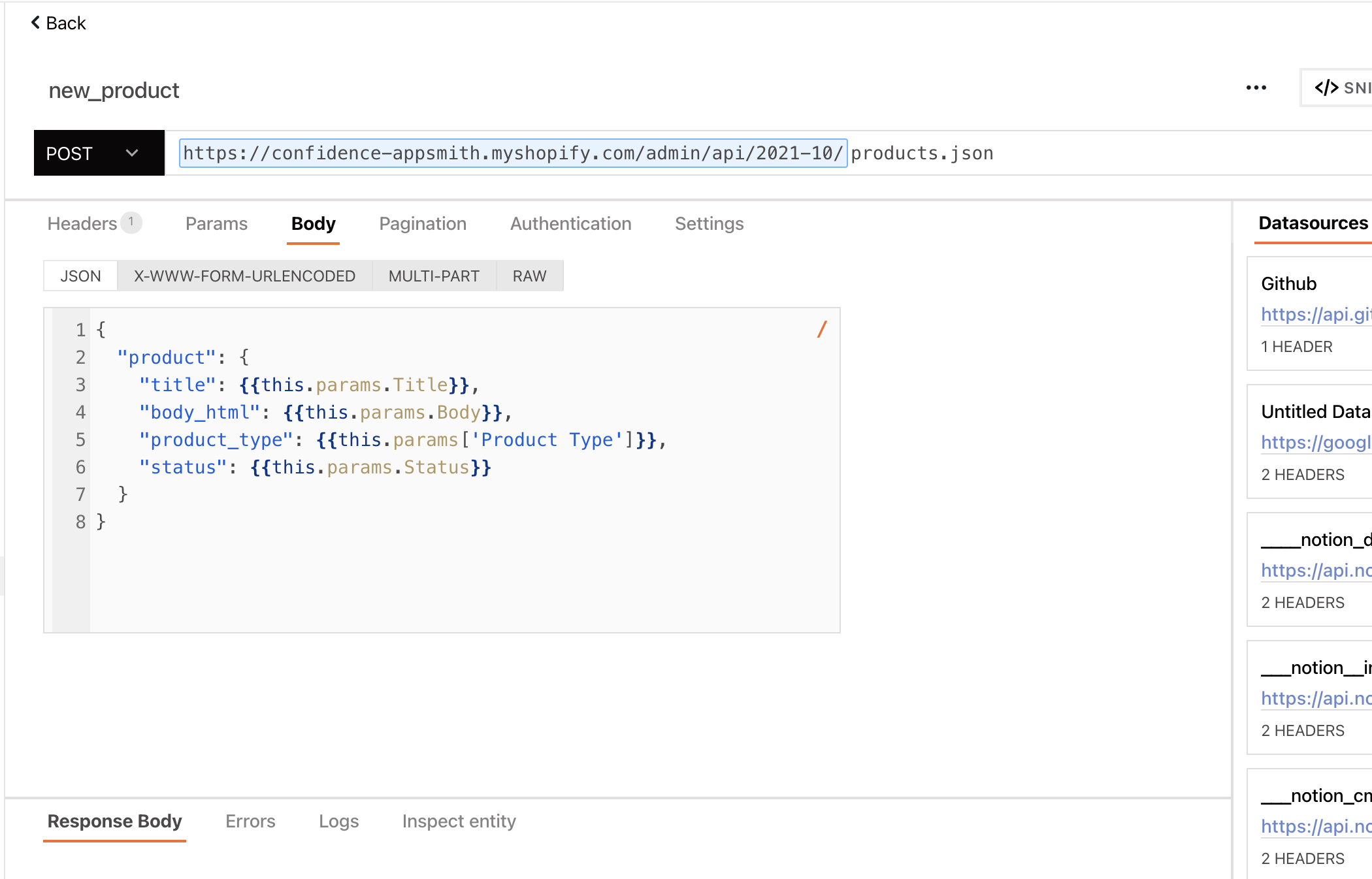Click the orange slash icon in body editor
The width and height of the screenshot is (1372, 879).
822,329
